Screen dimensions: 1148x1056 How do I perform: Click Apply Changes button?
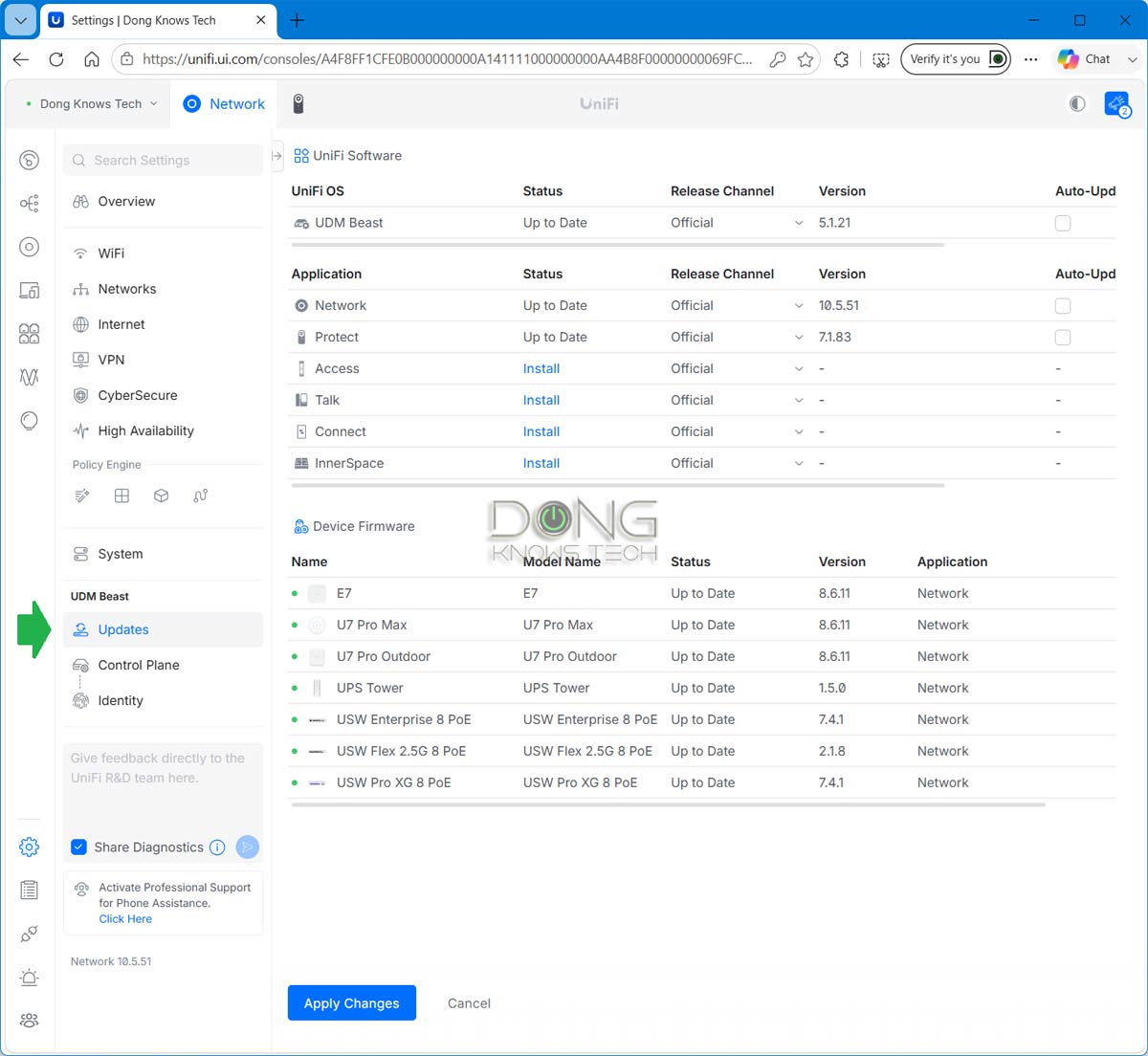tap(352, 1002)
